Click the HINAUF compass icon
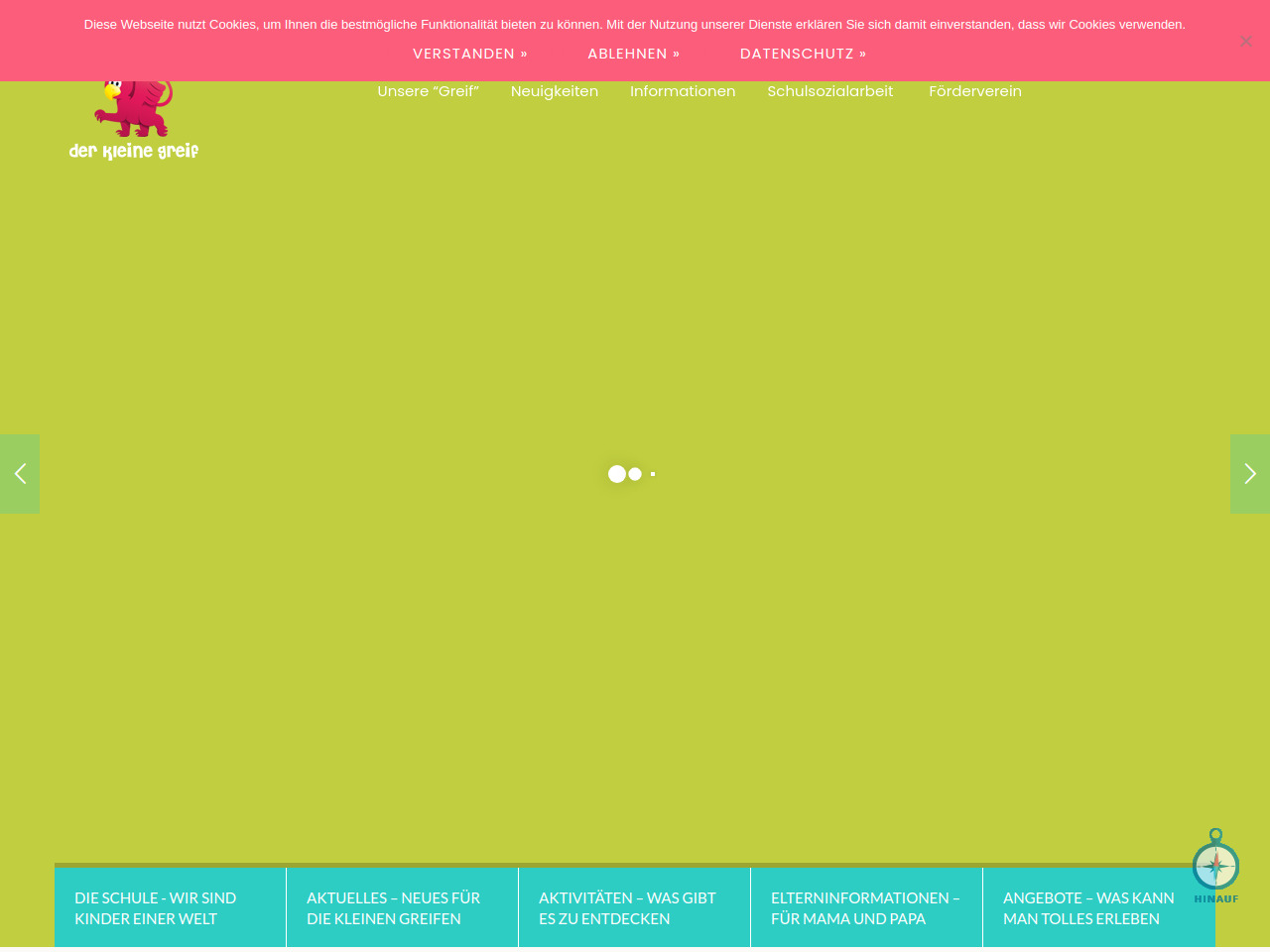Viewport: 1270px width, 952px height. click(1215, 865)
